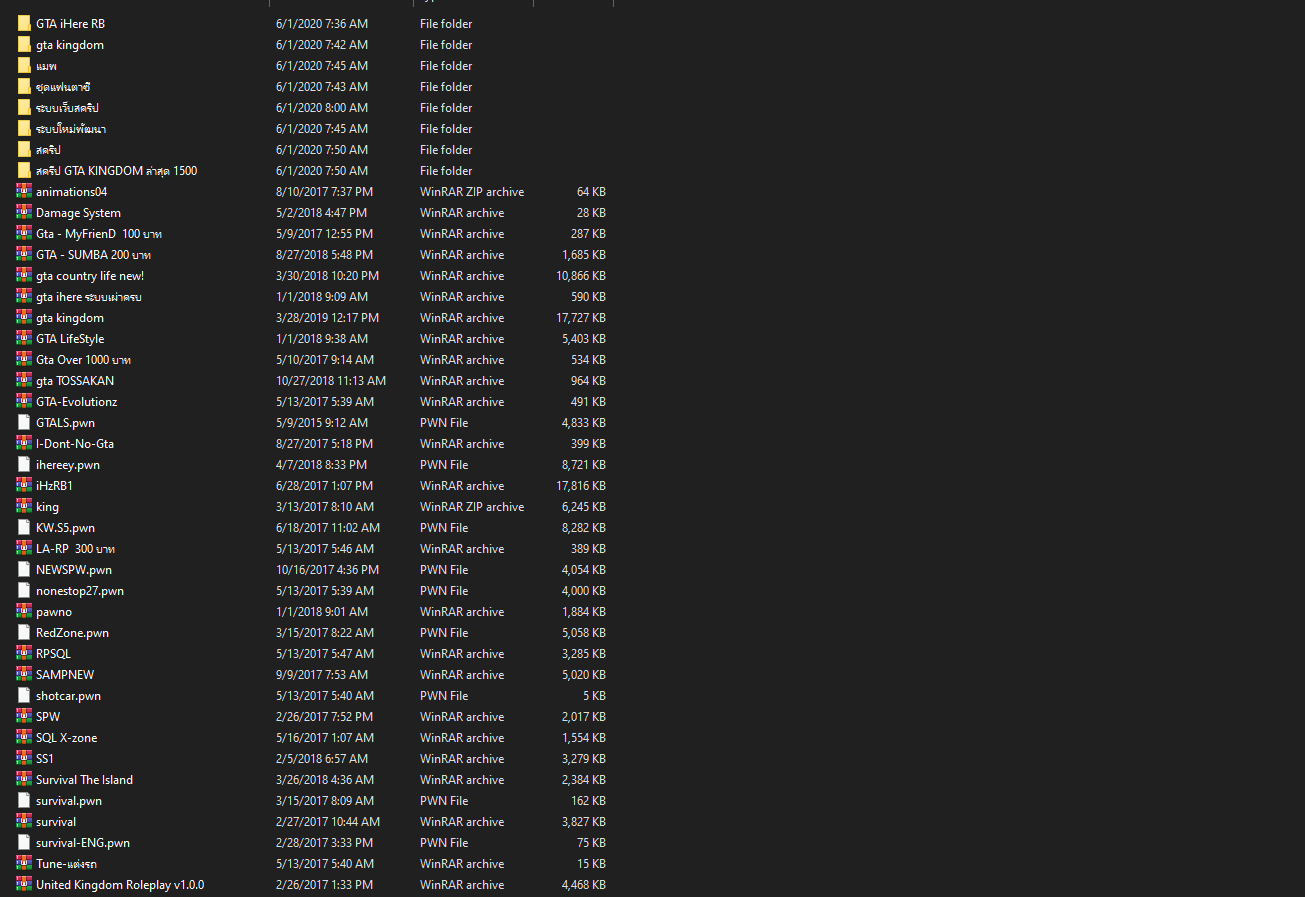The height and width of the screenshot is (897, 1305).
Task: Select the shotcar.pwn file icon
Action: pyautogui.click(x=24, y=696)
